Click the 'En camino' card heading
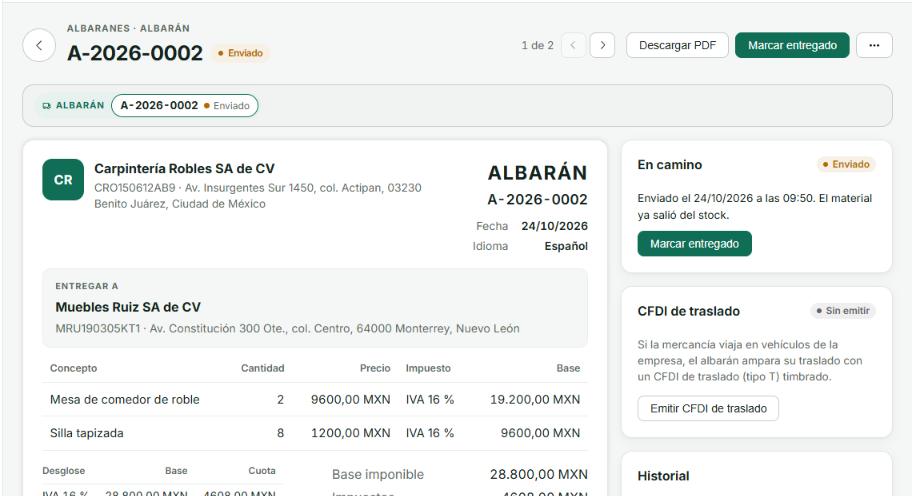 (669, 165)
